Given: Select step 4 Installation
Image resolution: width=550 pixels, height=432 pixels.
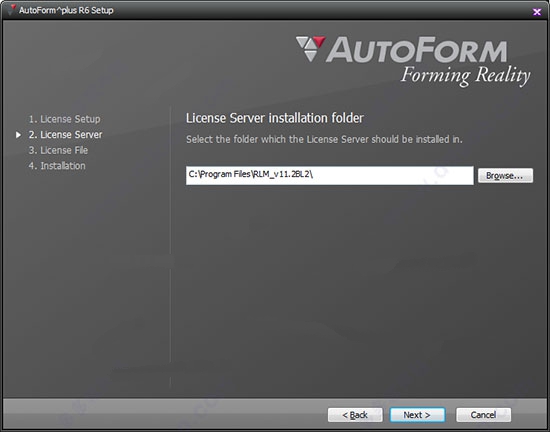Looking at the screenshot, I should (57, 166).
